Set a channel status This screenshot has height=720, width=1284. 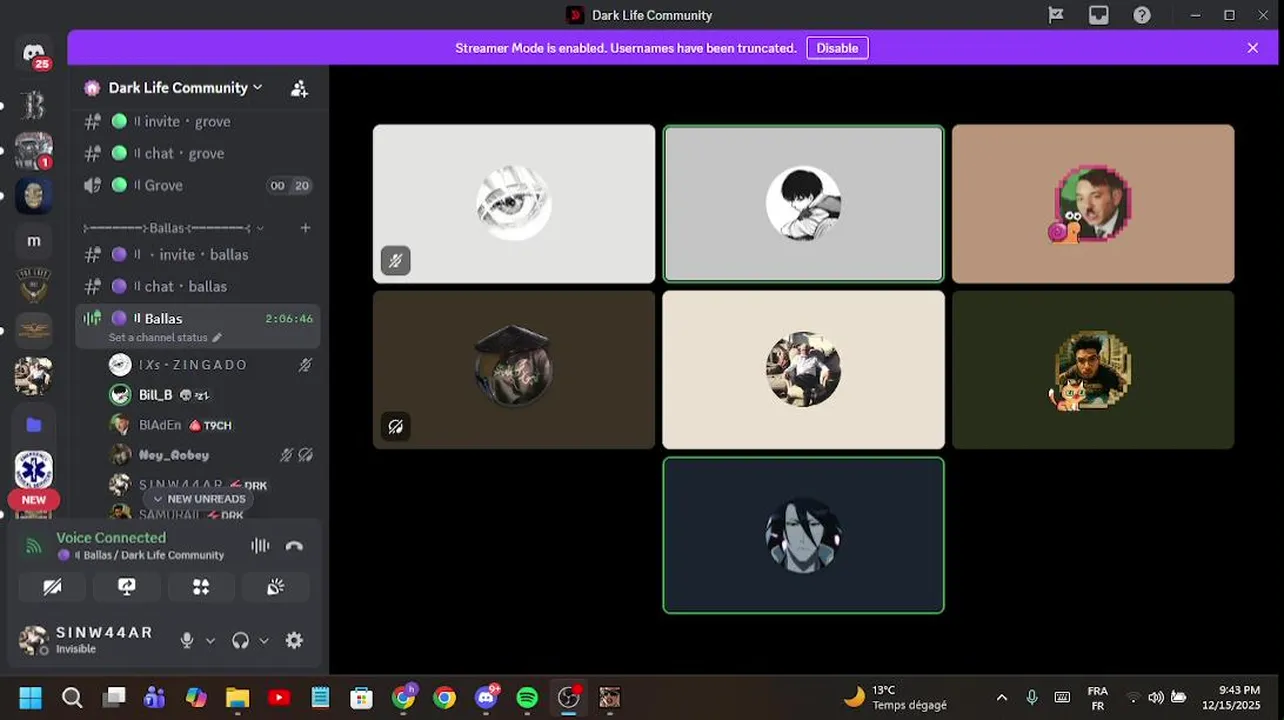pyautogui.click(x=165, y=338)
